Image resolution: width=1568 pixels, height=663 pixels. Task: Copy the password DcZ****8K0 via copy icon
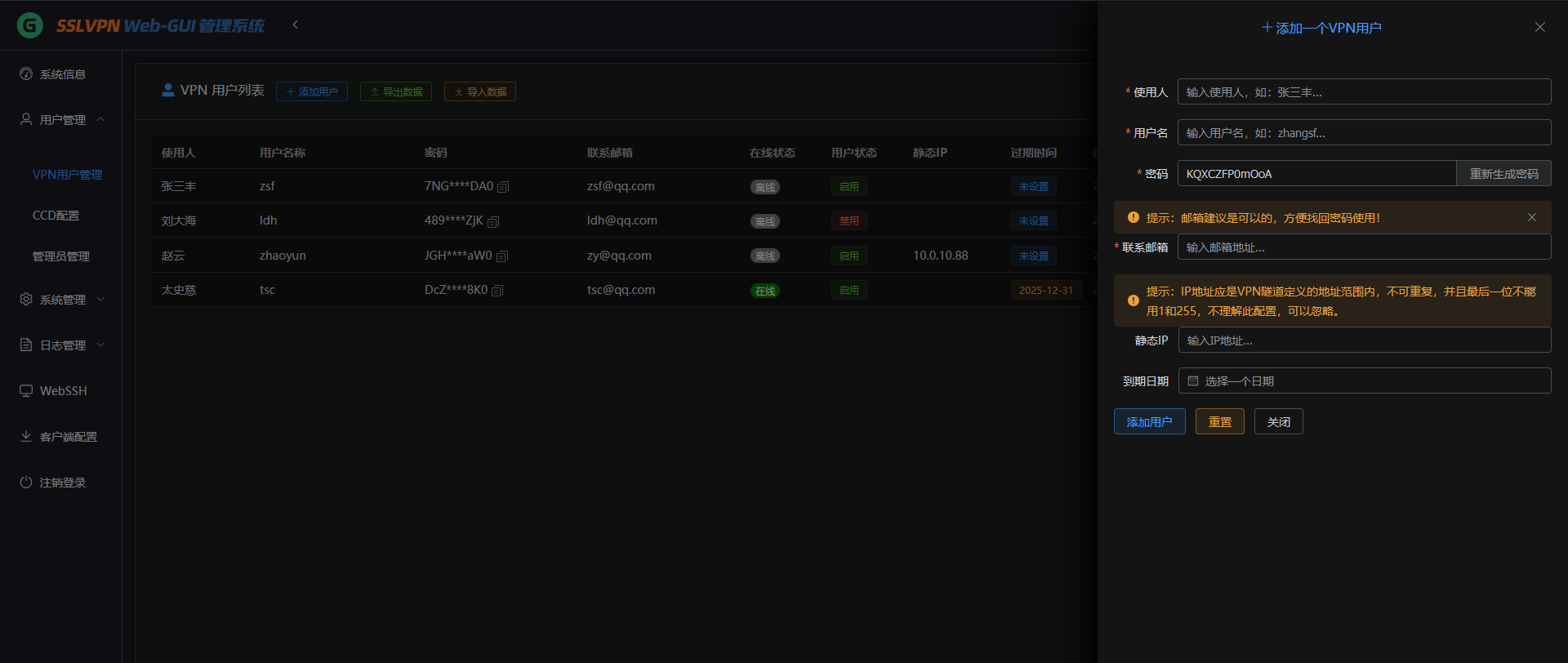(497, 291)
